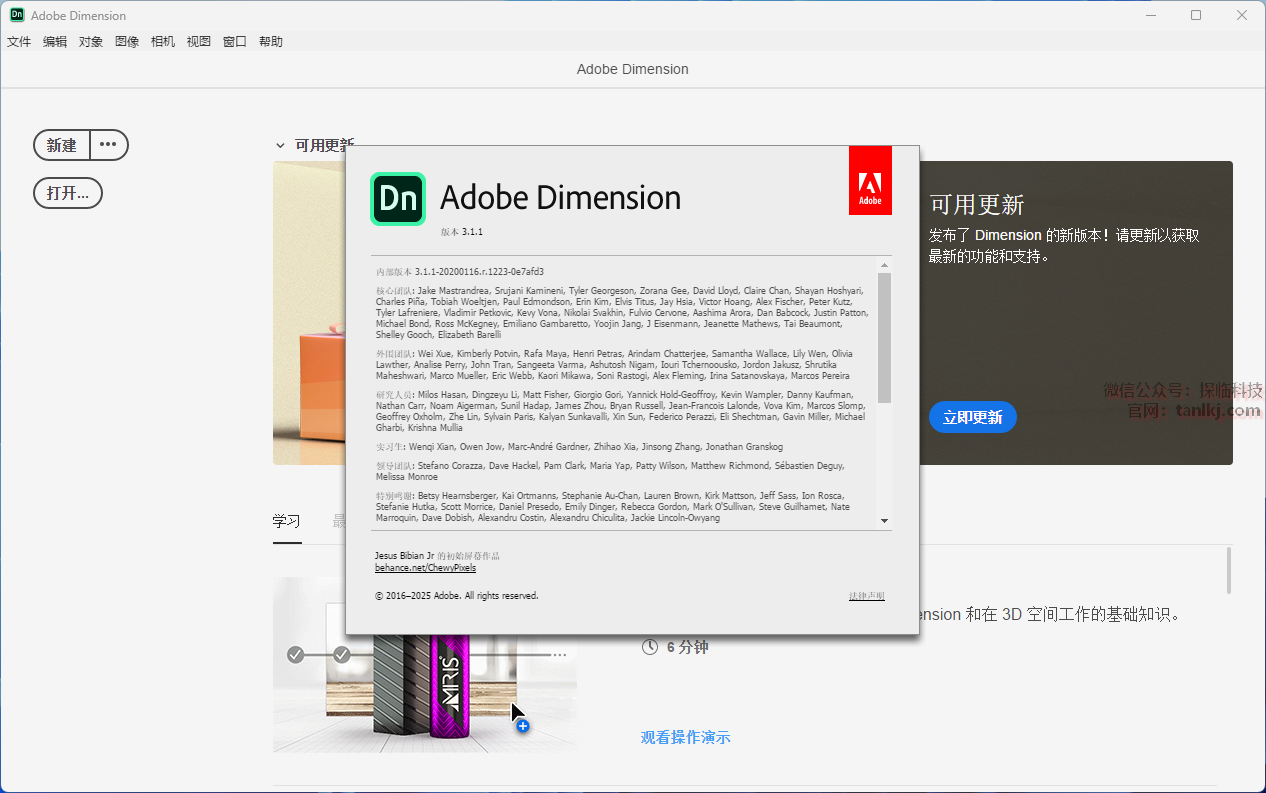Click the 法律声明 link in About dialog
This screenshot has width=1266, height=793.
[x=866, y=596]
